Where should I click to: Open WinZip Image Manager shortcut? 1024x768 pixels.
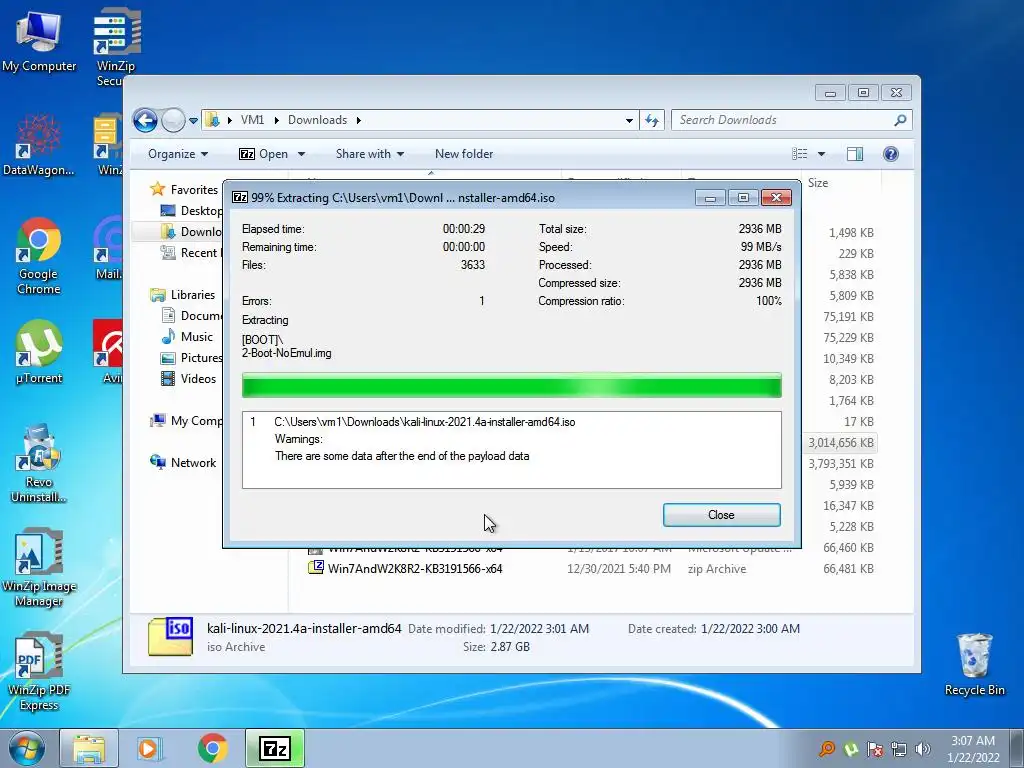[x=39, y=567]
